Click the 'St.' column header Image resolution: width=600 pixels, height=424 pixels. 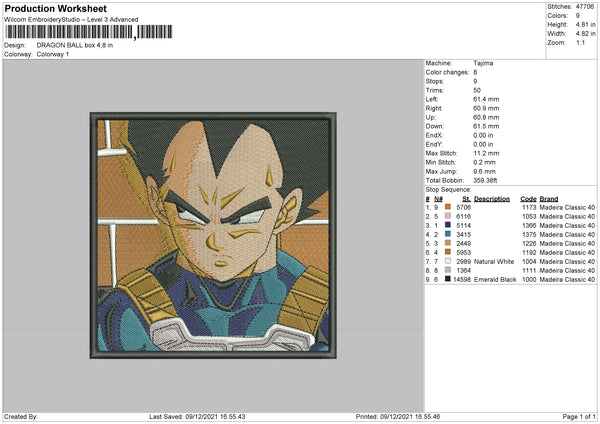pos(466,199)
